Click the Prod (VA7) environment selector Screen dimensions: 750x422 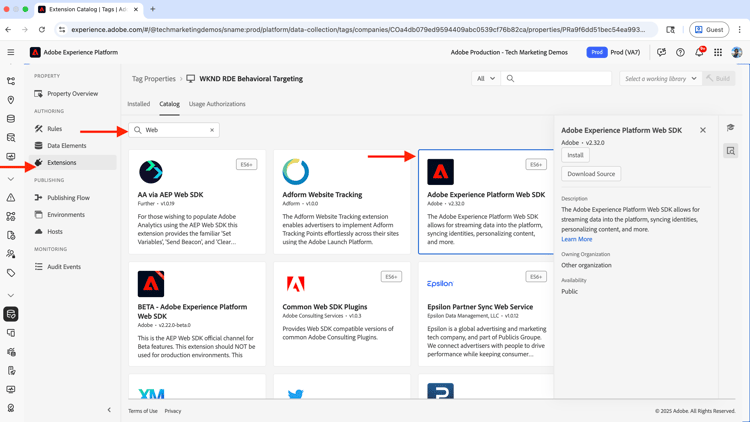pos(613,52)
